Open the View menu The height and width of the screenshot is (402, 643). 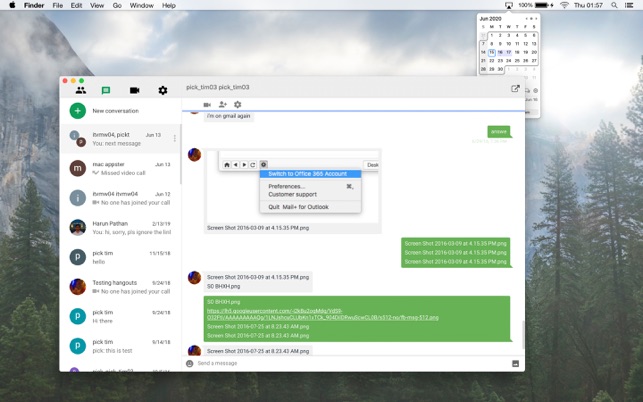(97, 5)
